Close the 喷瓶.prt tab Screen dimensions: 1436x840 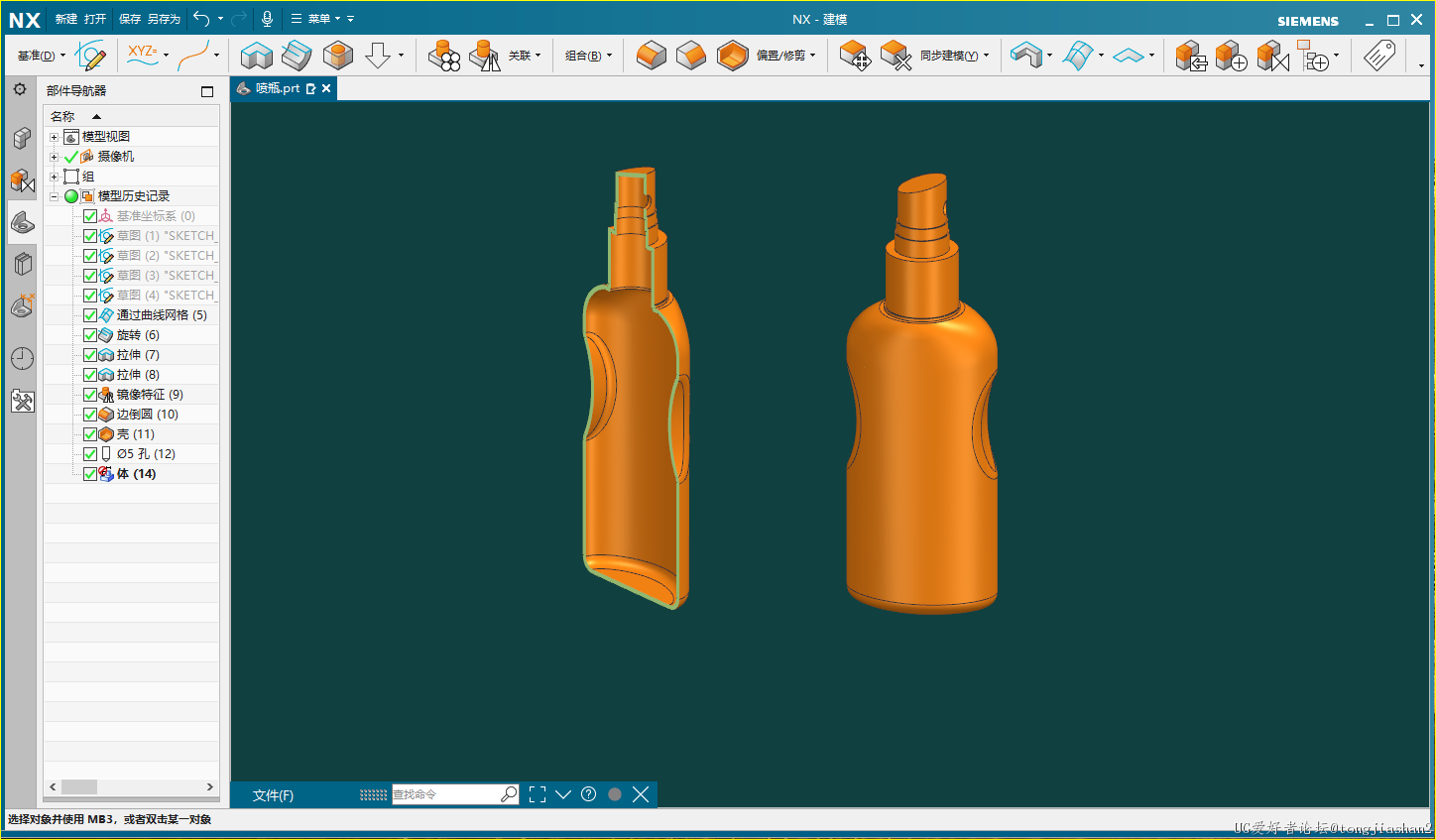(x=326, y=88)
